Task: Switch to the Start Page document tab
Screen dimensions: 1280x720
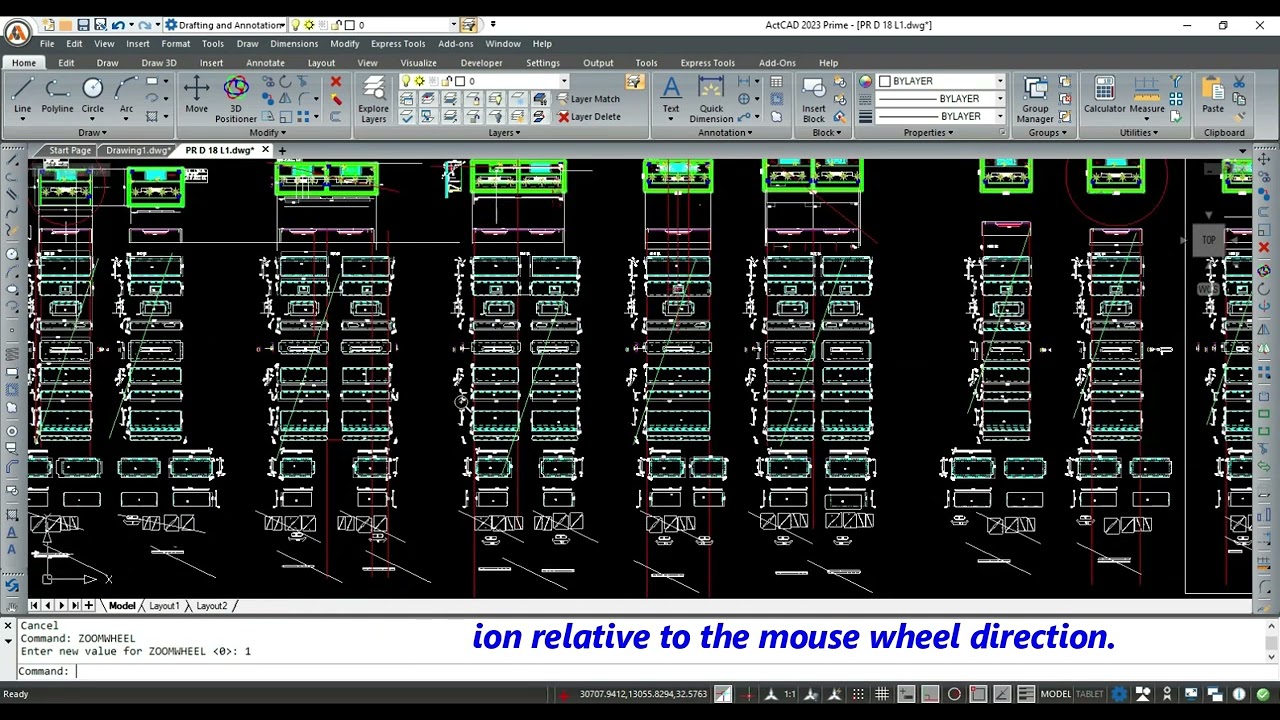Action: click(x=70, y=150)
